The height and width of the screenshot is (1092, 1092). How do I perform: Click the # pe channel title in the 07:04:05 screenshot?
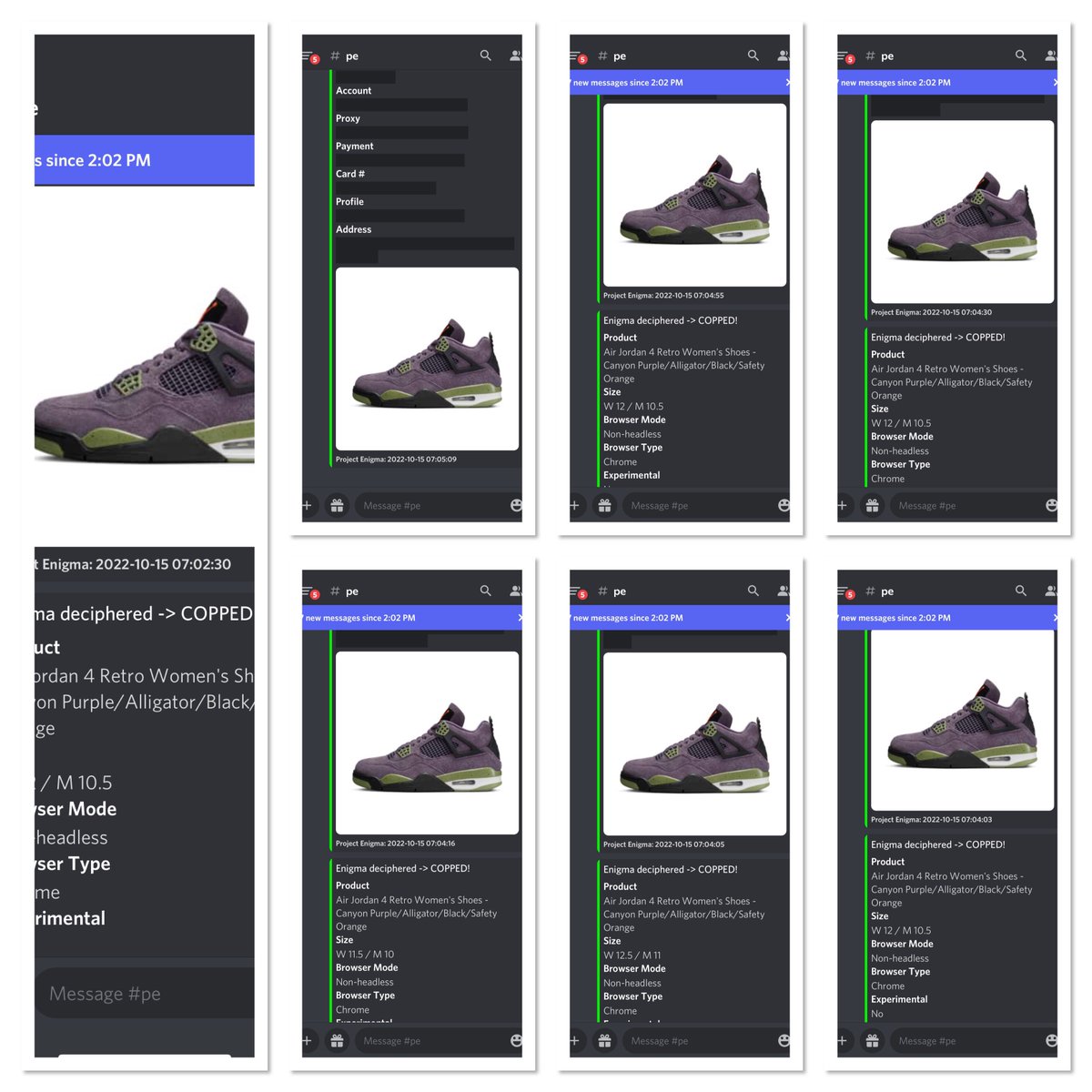[x=612, y=591]
